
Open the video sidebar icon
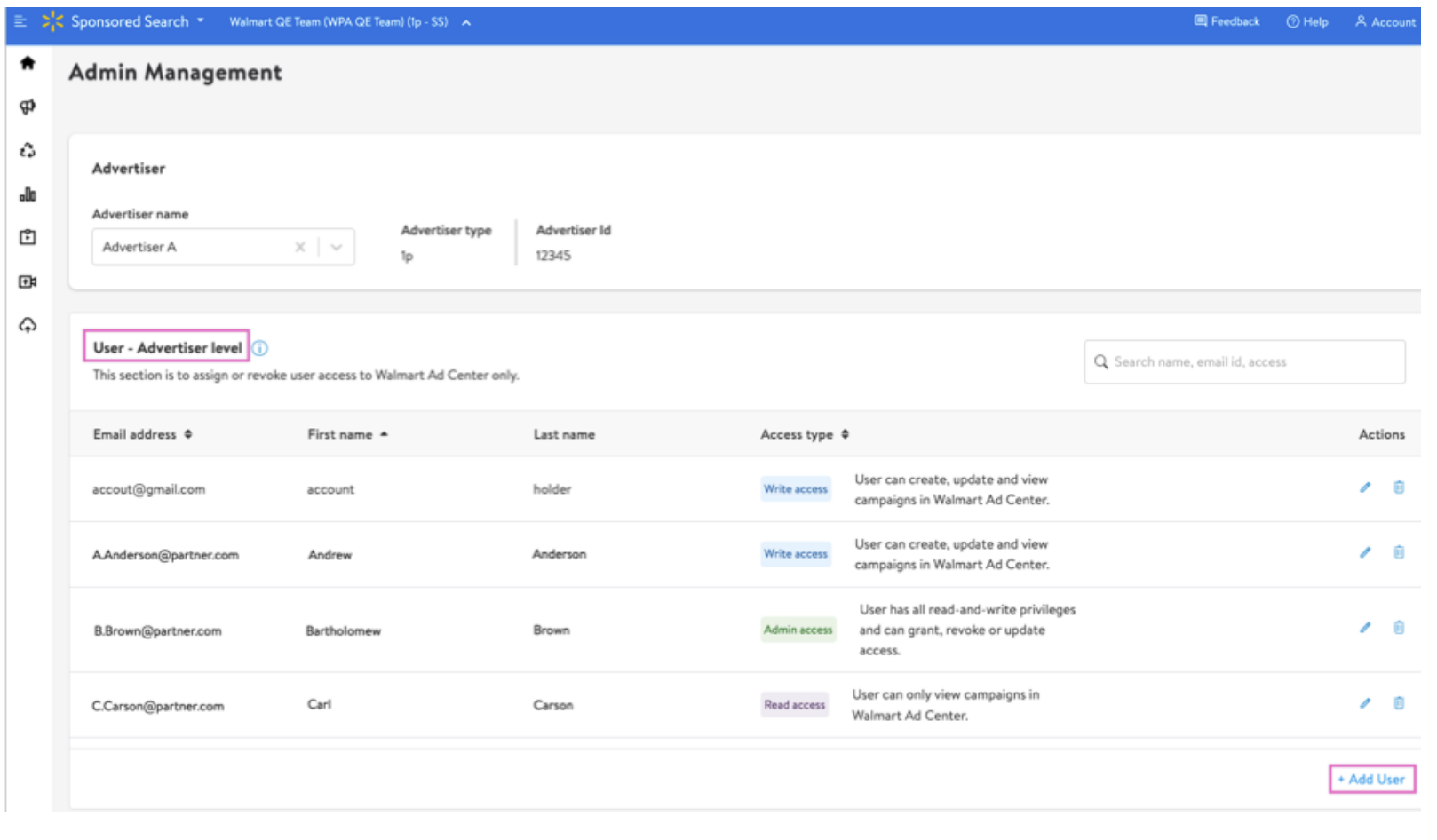[28, 281]
